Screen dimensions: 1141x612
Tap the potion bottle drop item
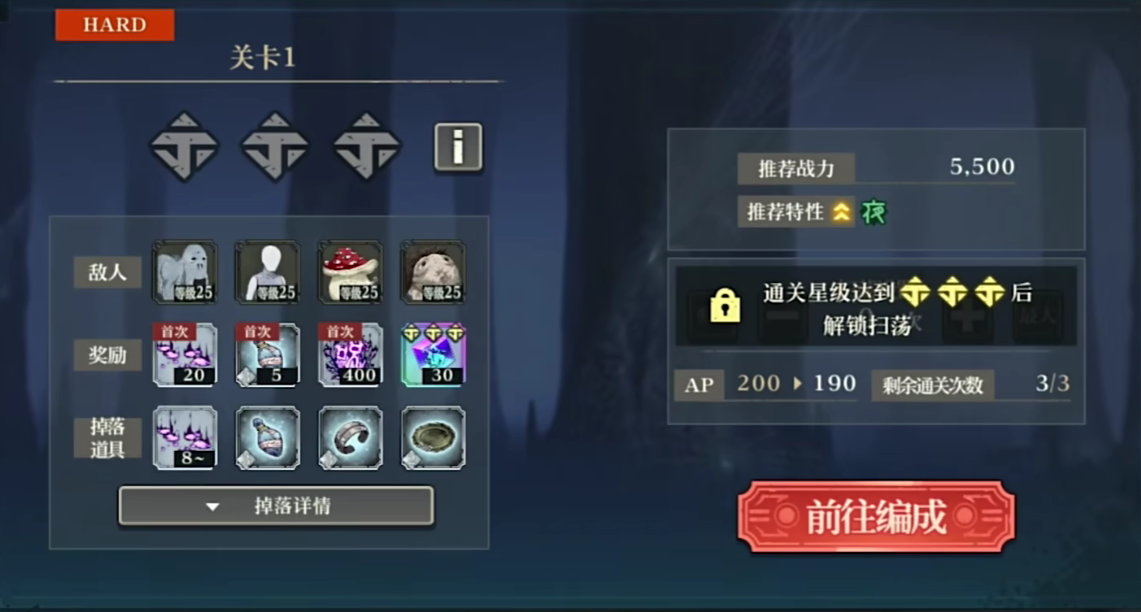268,438
